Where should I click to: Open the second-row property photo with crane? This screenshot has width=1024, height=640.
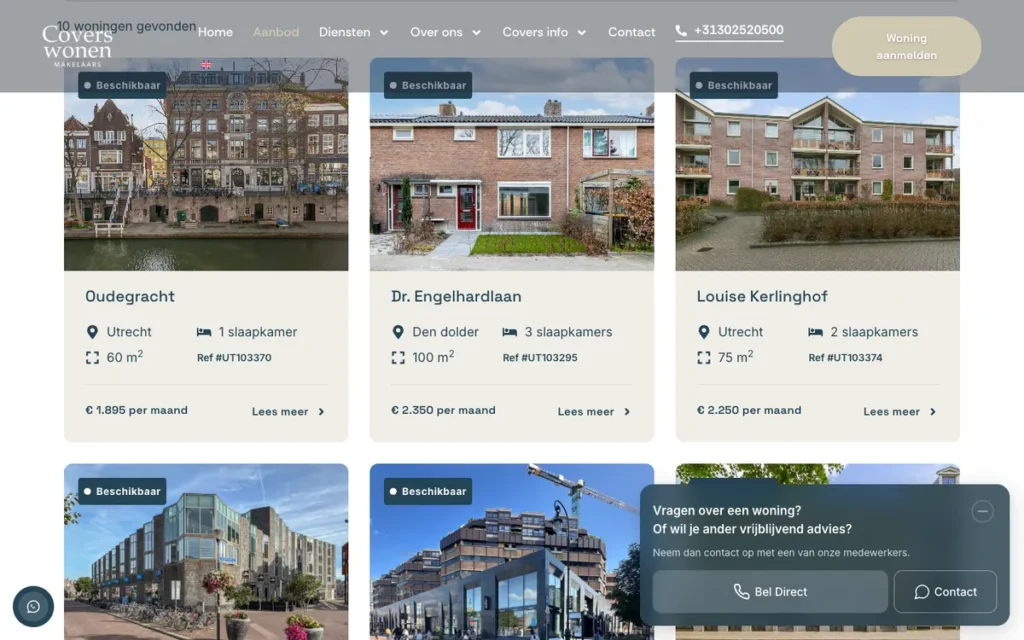coord(511,552)
